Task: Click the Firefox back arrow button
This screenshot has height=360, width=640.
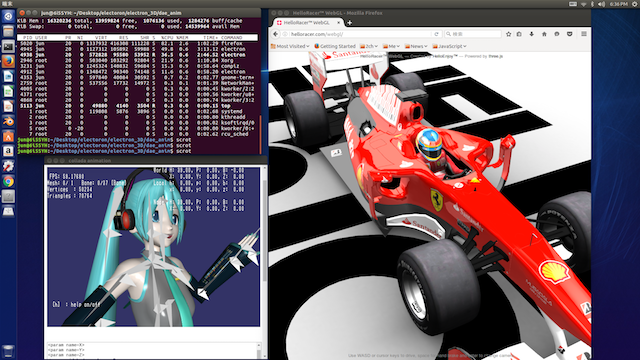Action: pyautogui.click(x=276, y=34)
